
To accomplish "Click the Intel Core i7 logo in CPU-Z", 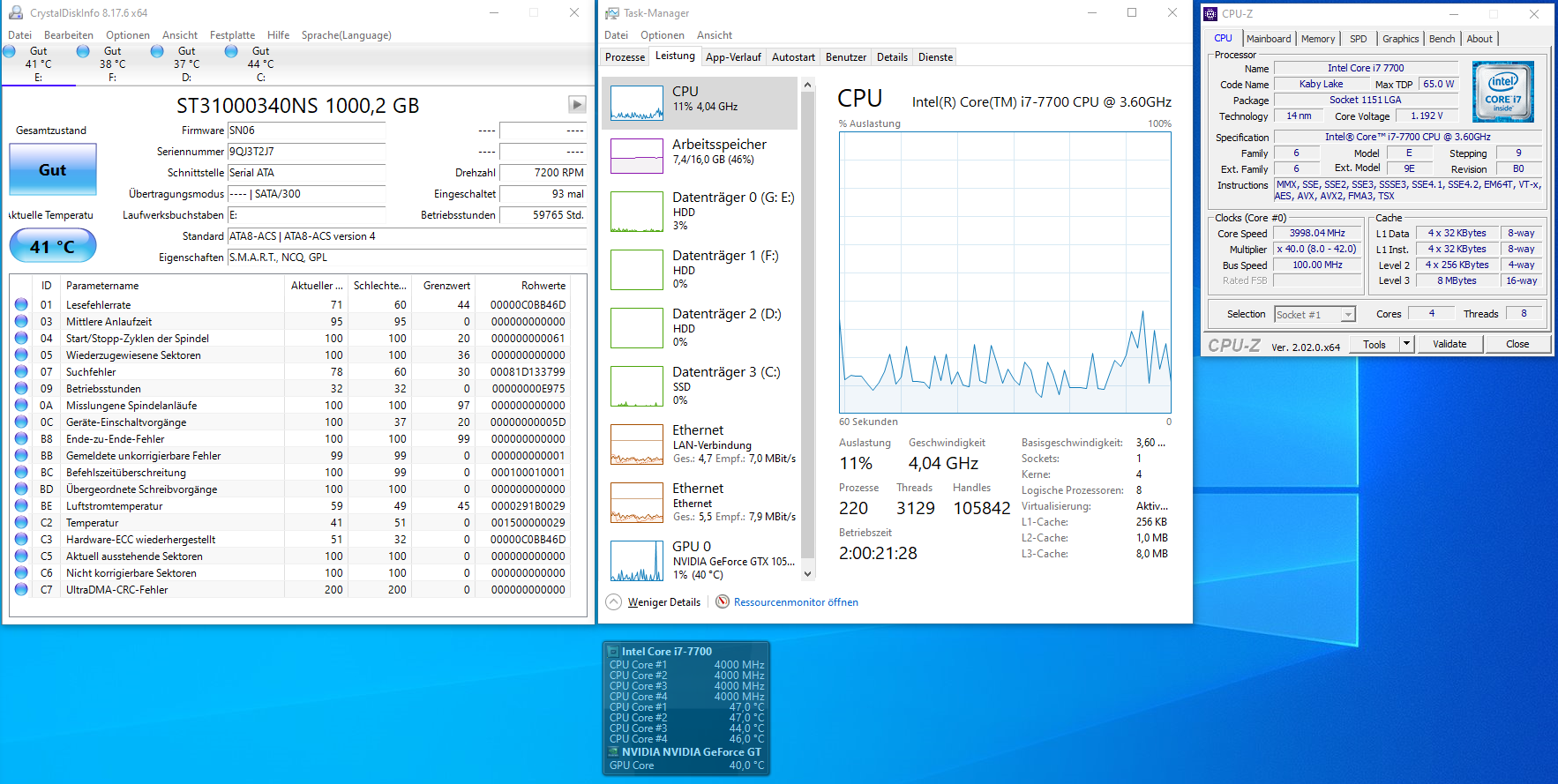I will (1503, 92).
